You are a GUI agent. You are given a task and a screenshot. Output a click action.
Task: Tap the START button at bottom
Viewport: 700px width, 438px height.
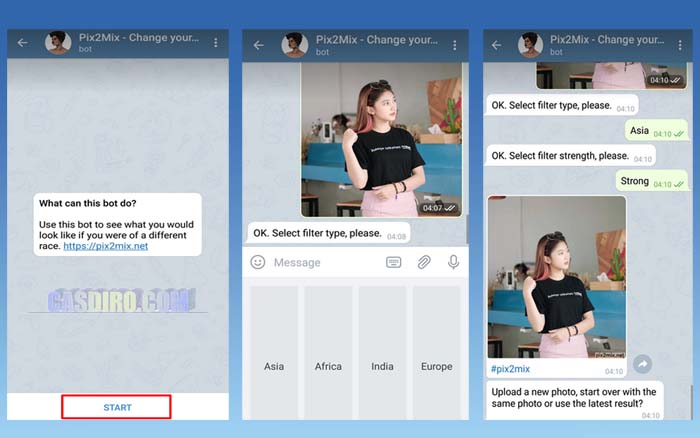[116, 407]
